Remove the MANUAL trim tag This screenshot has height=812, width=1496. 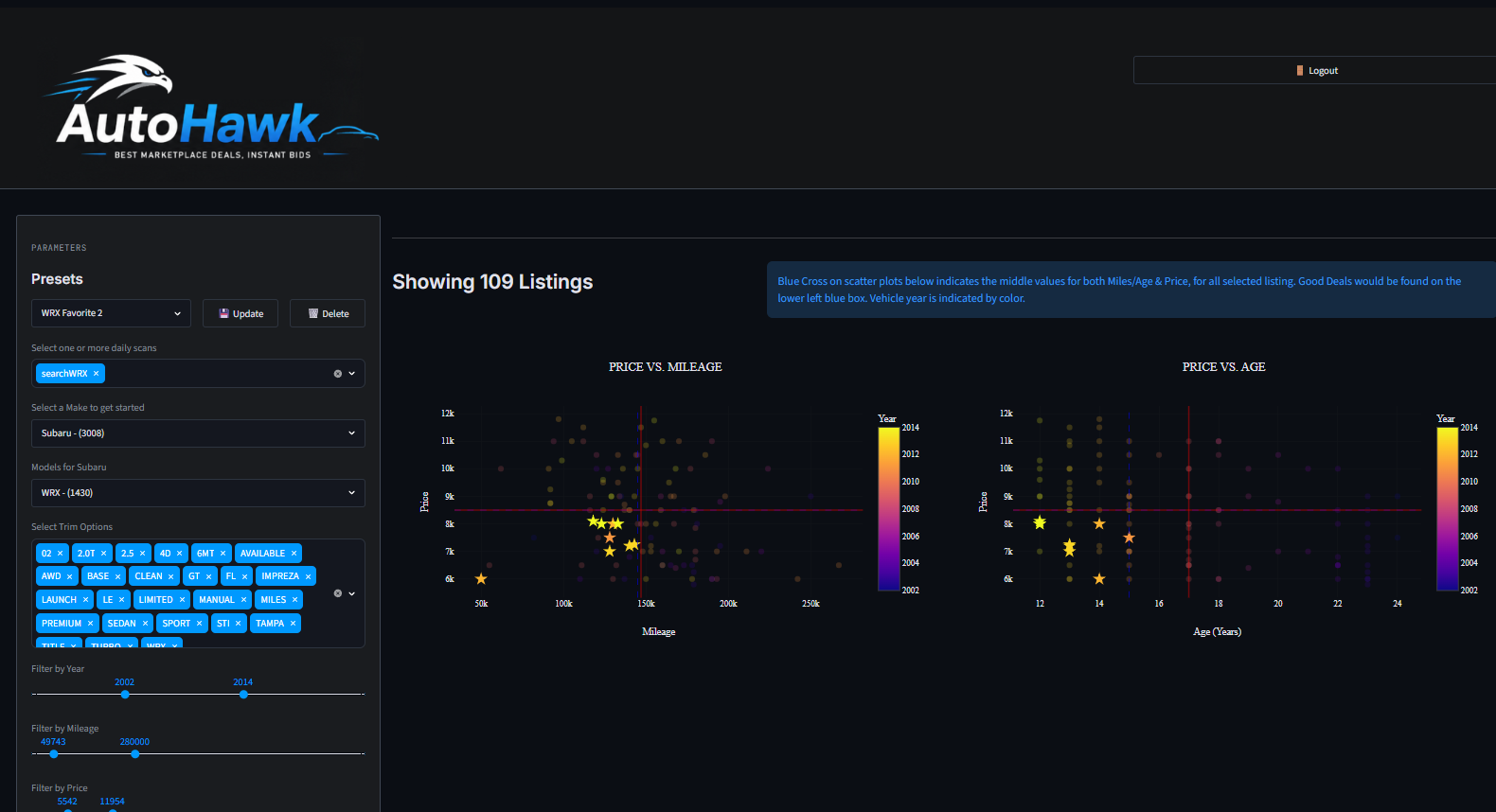coord(243,600)
